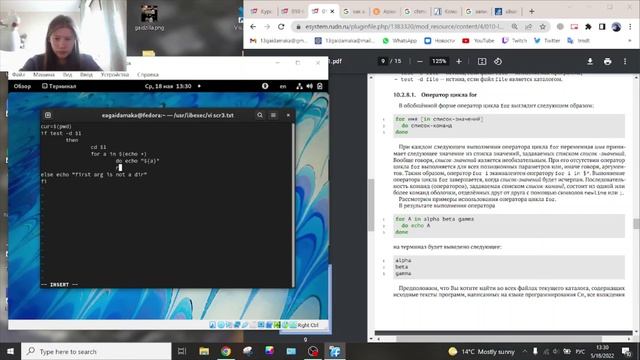This screenshot has width=640, height=360.
Task: Open the GNOME network status icon
Action: coord(299,86)
